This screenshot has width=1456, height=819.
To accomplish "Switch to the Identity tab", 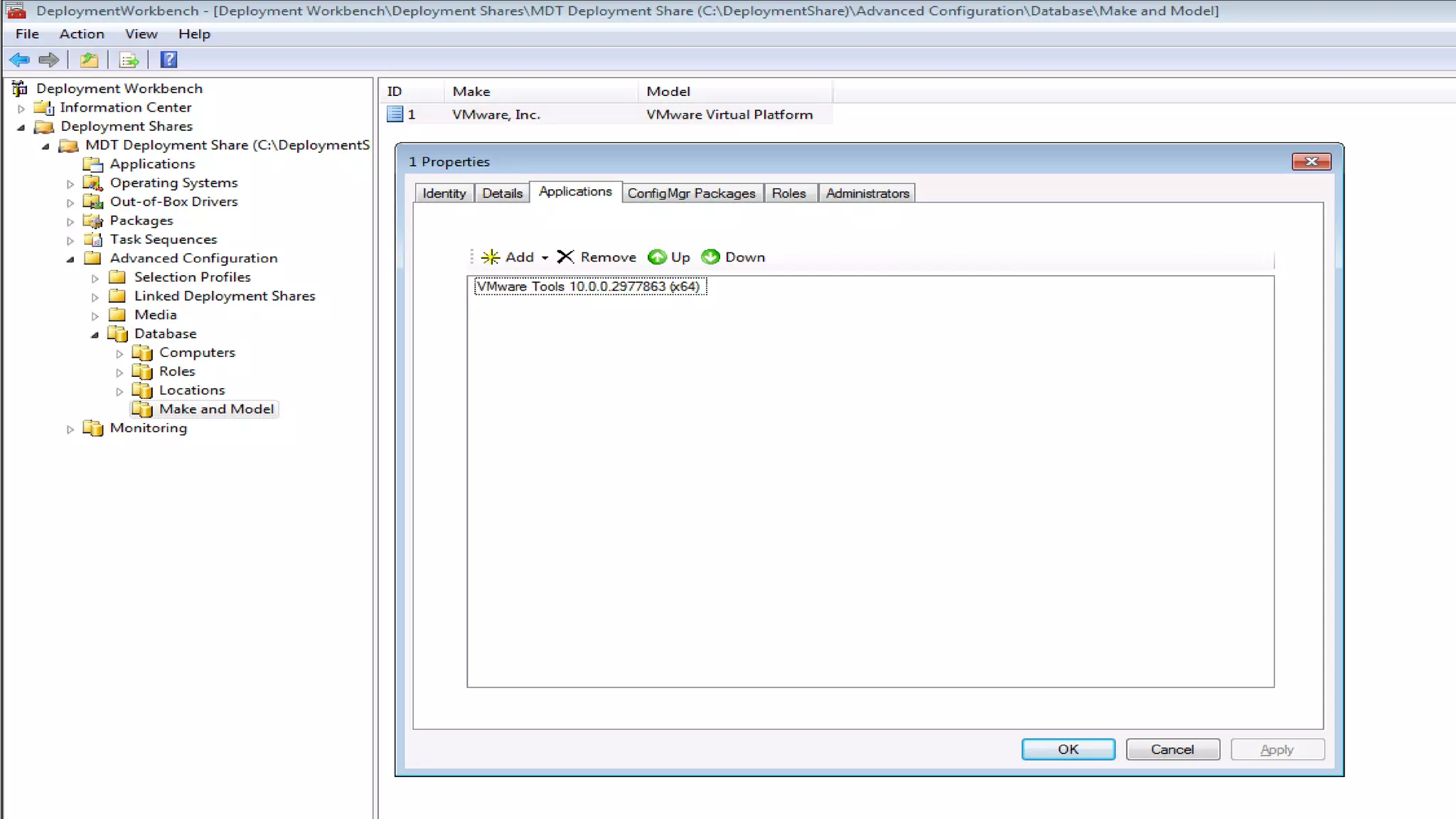I will 444,193.
